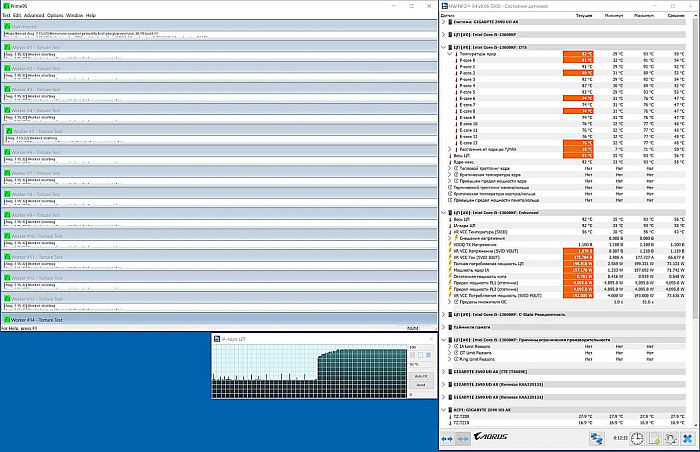Image resolution: width=700 pixels, height=452 pixels.
Task: Open the Edit menu in Prime95
Action: click(x=17, y=15)
